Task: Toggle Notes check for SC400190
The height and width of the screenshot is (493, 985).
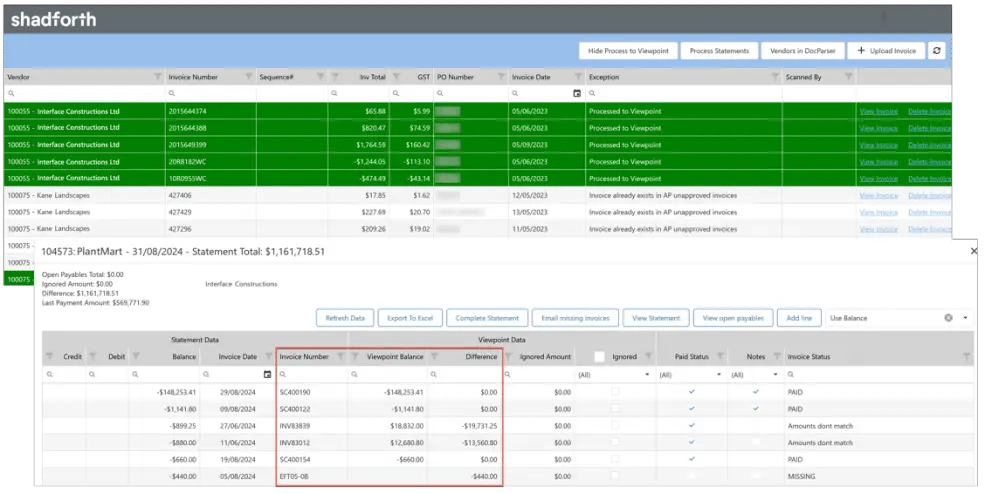Action: (756, 392)
